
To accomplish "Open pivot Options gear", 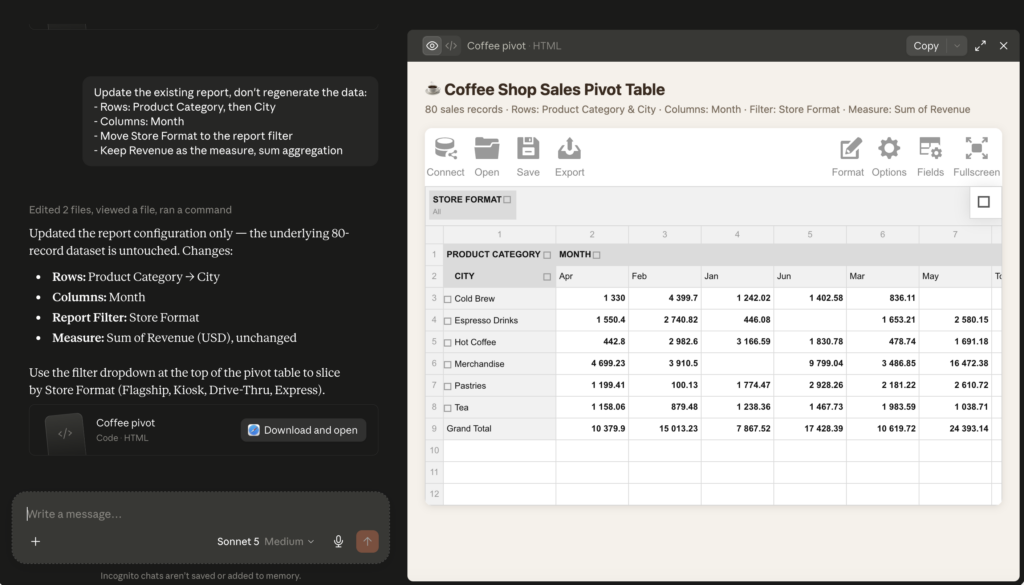I will tap(889, 157).
